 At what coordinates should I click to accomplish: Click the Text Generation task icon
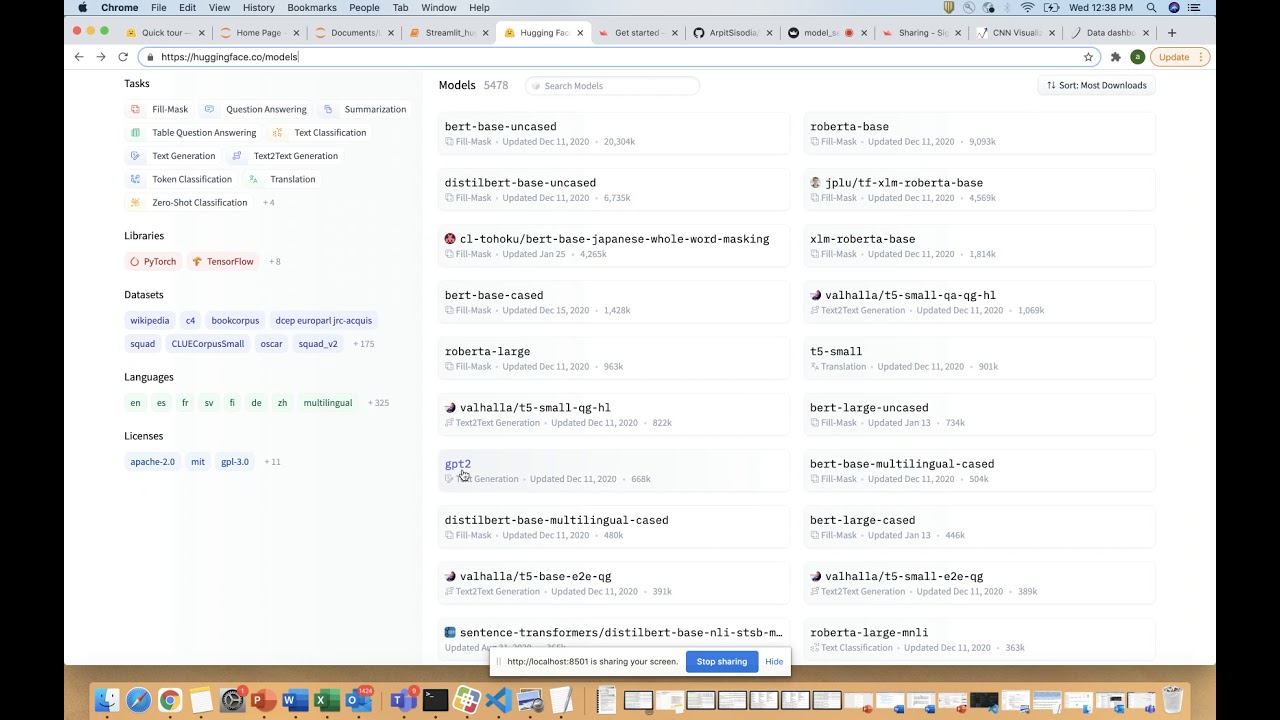click(135, 156)
